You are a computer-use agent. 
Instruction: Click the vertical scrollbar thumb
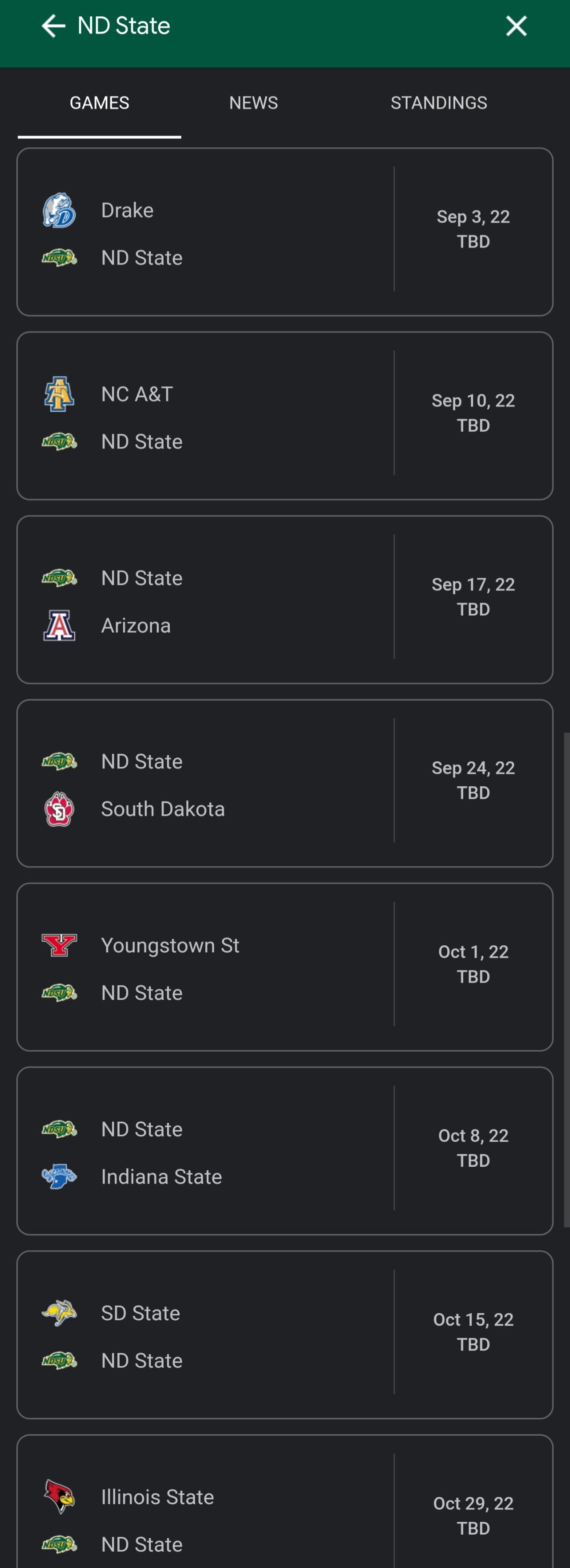566,980
